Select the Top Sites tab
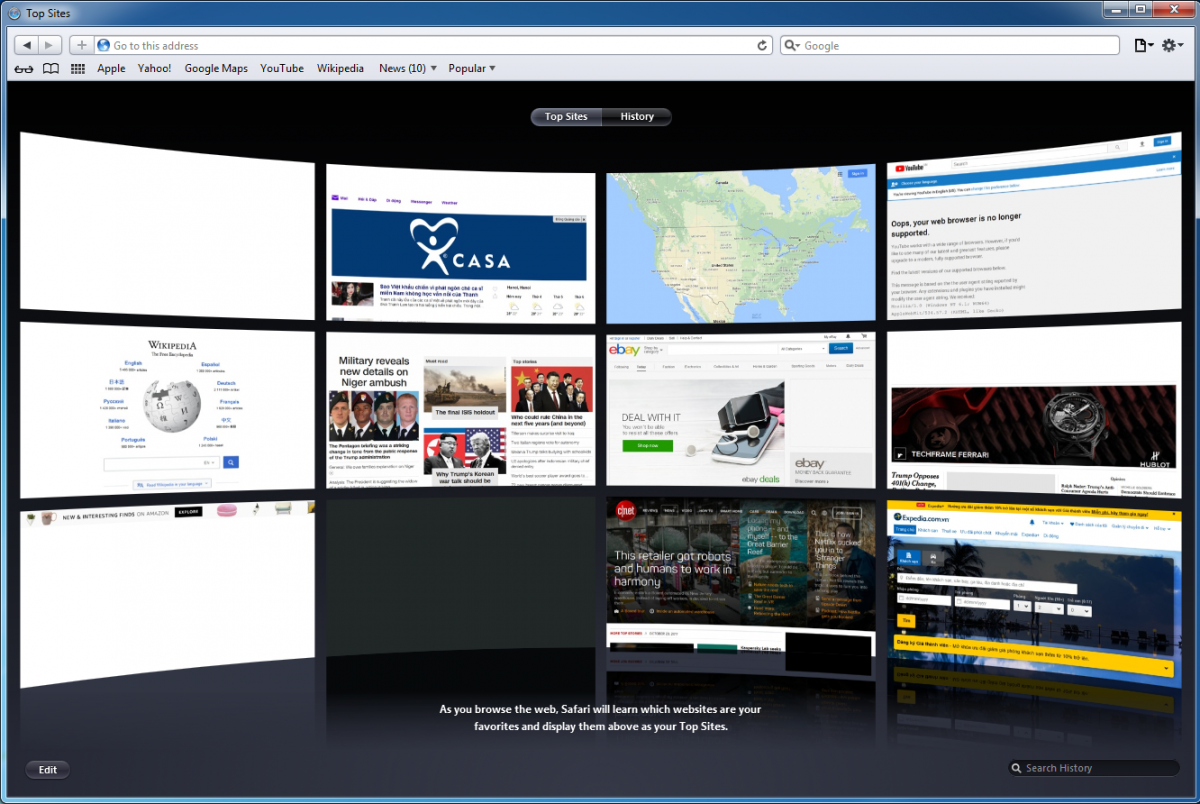The height and width of the screenshot is (804, 1200). click(566, 117)
